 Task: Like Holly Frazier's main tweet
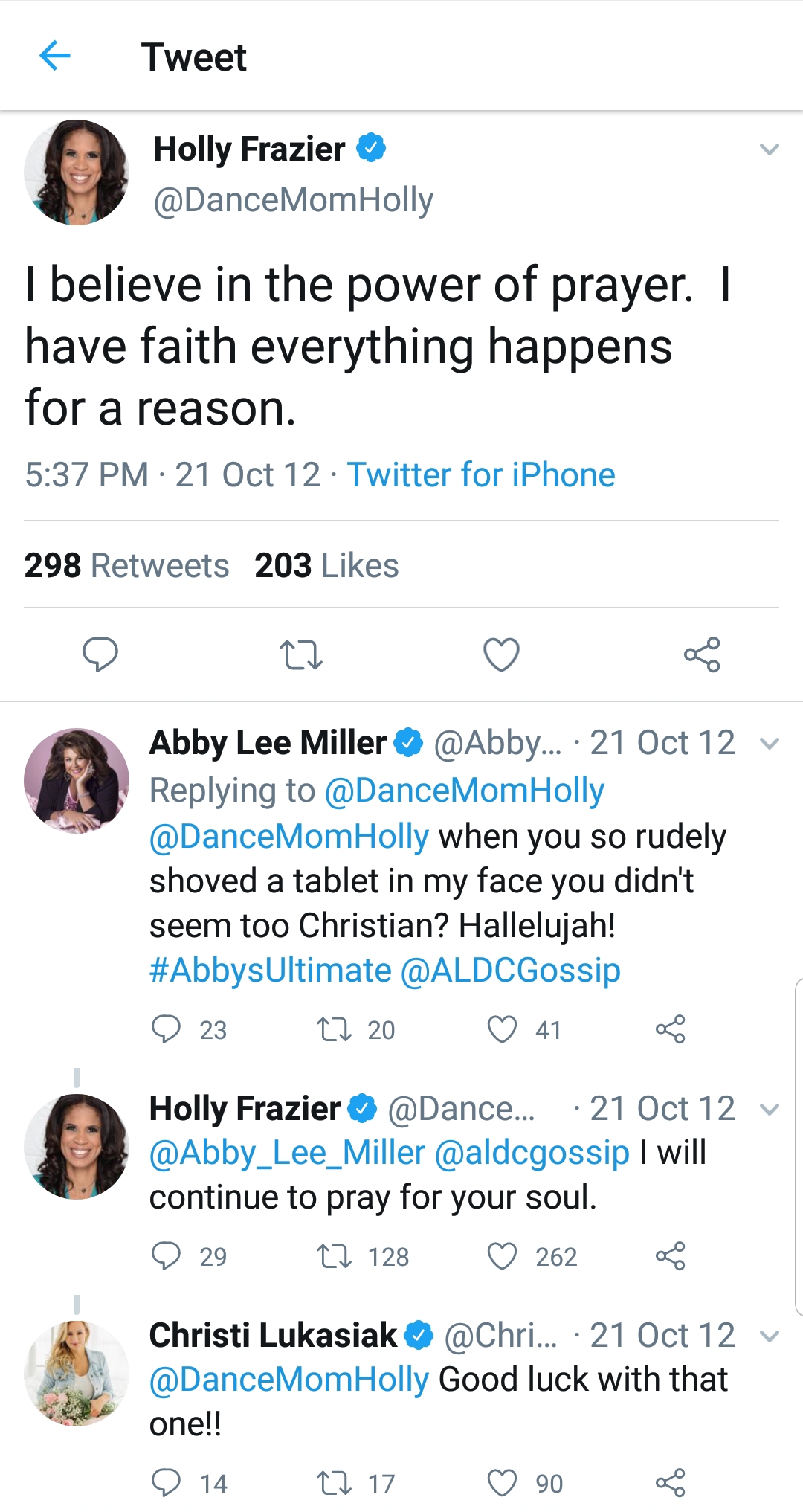501,655
